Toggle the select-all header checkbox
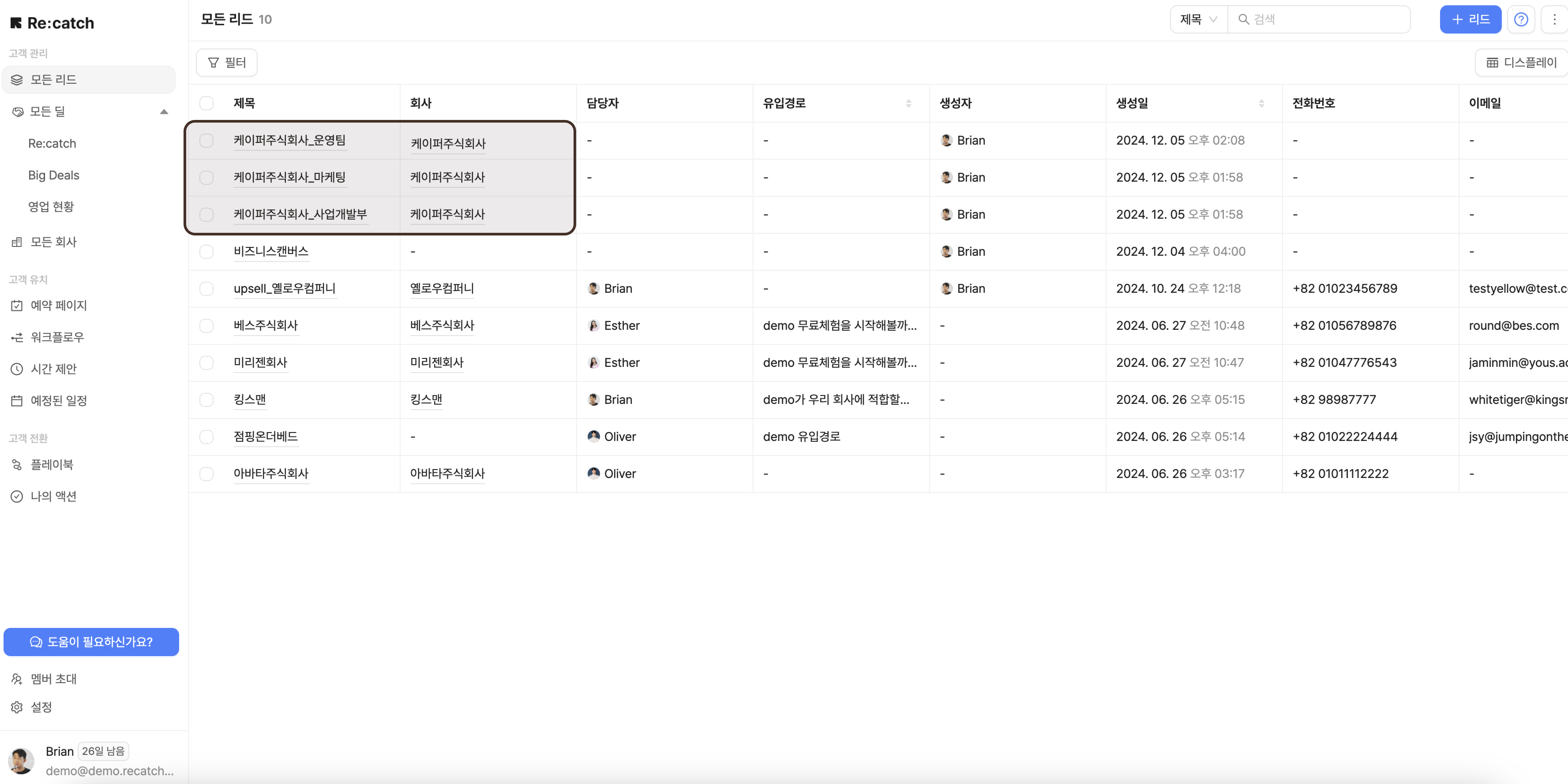Image resolution: width=1568 pixels, height=784 pixels. coord(206,103)
